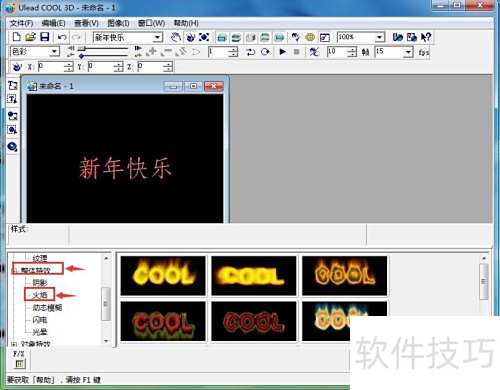Image resolution: width=500 pixels, height=390 pixels.
Task: Select 光晕 in the effects tree
Action: pos(40,332)
